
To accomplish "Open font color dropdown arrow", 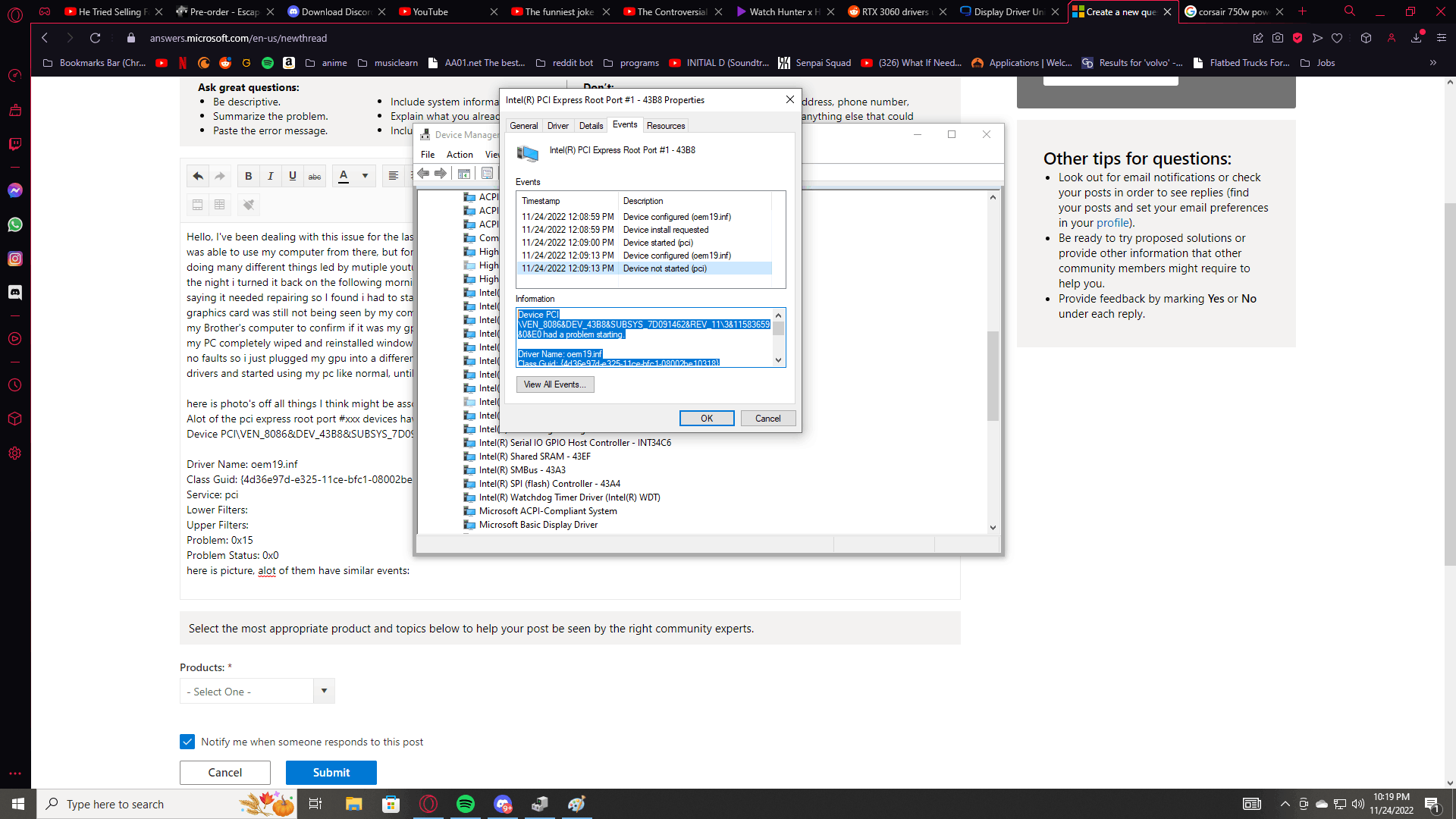I will point(365,176).
